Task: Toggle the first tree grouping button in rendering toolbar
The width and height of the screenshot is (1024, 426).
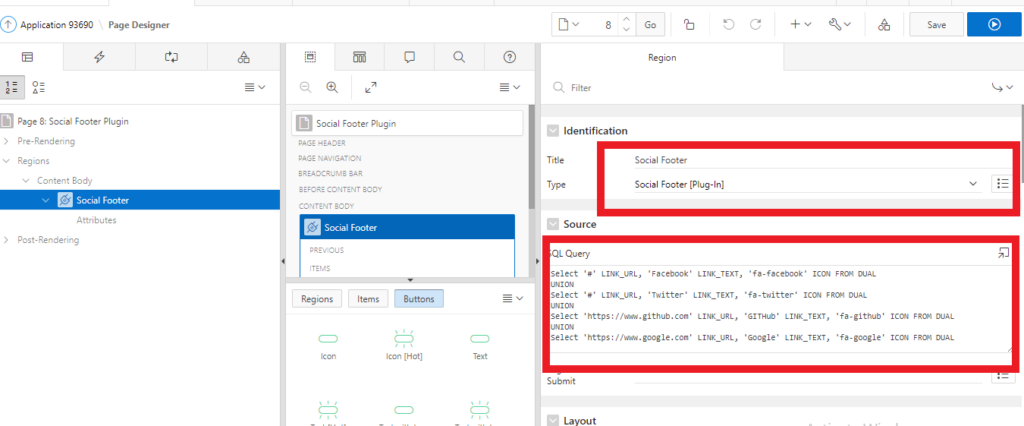Action: click(12, 87)
